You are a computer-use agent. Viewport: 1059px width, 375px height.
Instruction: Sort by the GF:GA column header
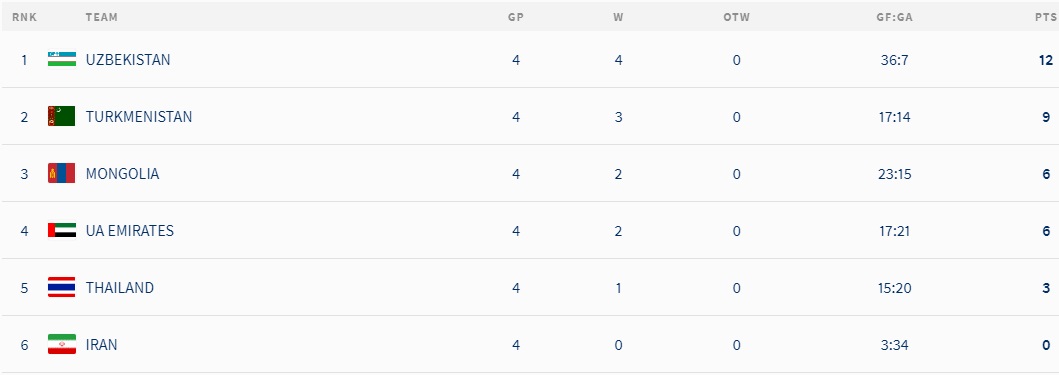click(894, 18)
